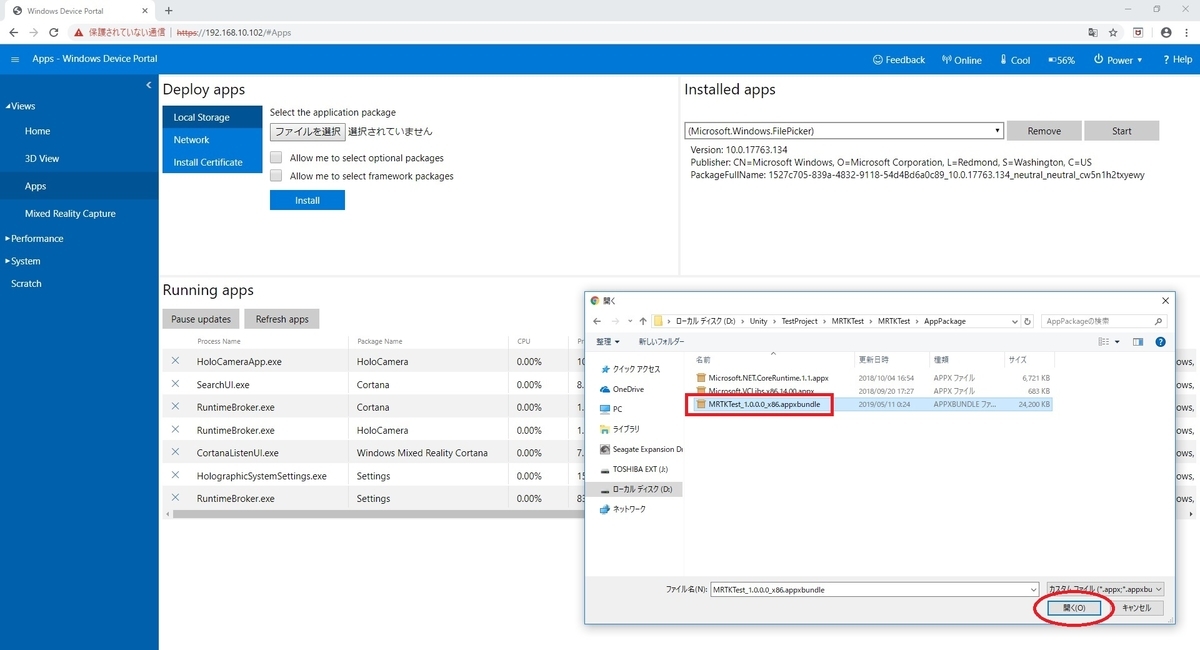Open Home in the sidebar

[x=37, y=131]
